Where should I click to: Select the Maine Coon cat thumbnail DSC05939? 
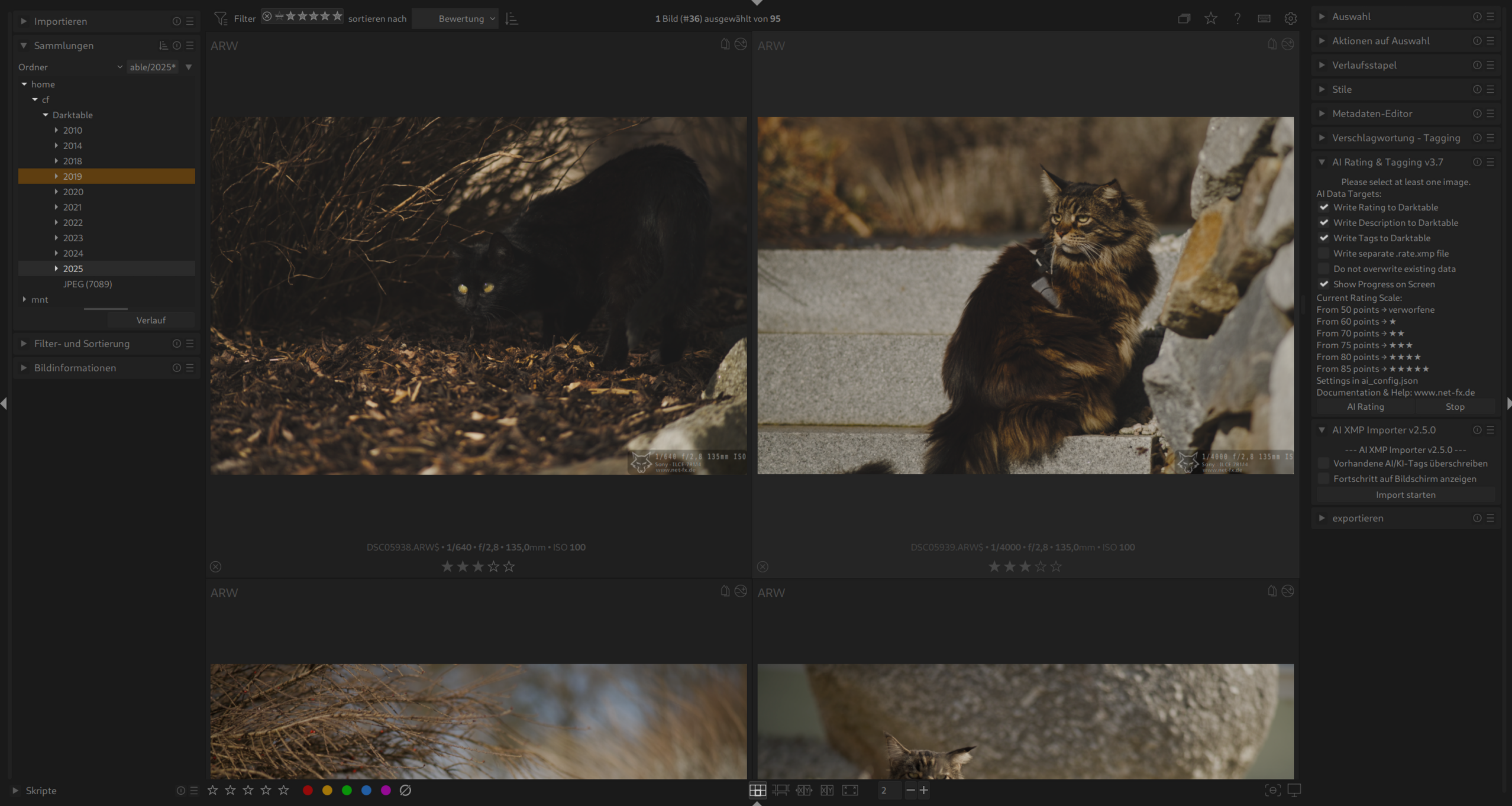pos(1025,295)
